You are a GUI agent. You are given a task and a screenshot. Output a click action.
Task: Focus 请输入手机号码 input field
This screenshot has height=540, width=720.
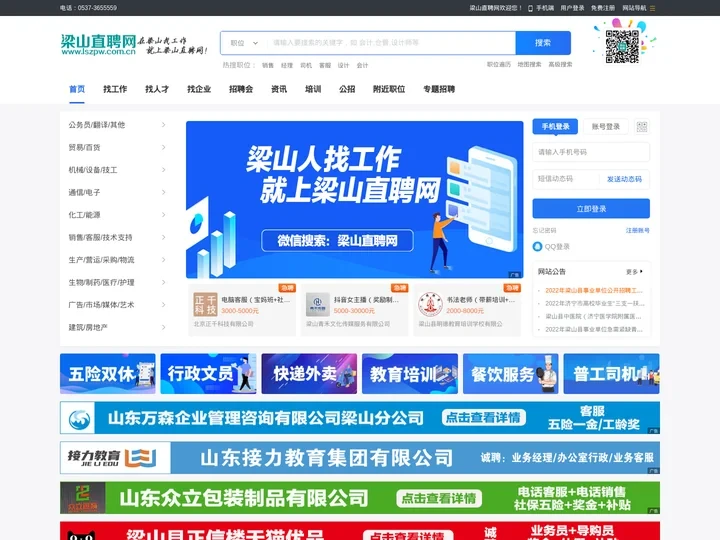click(591, 152)
